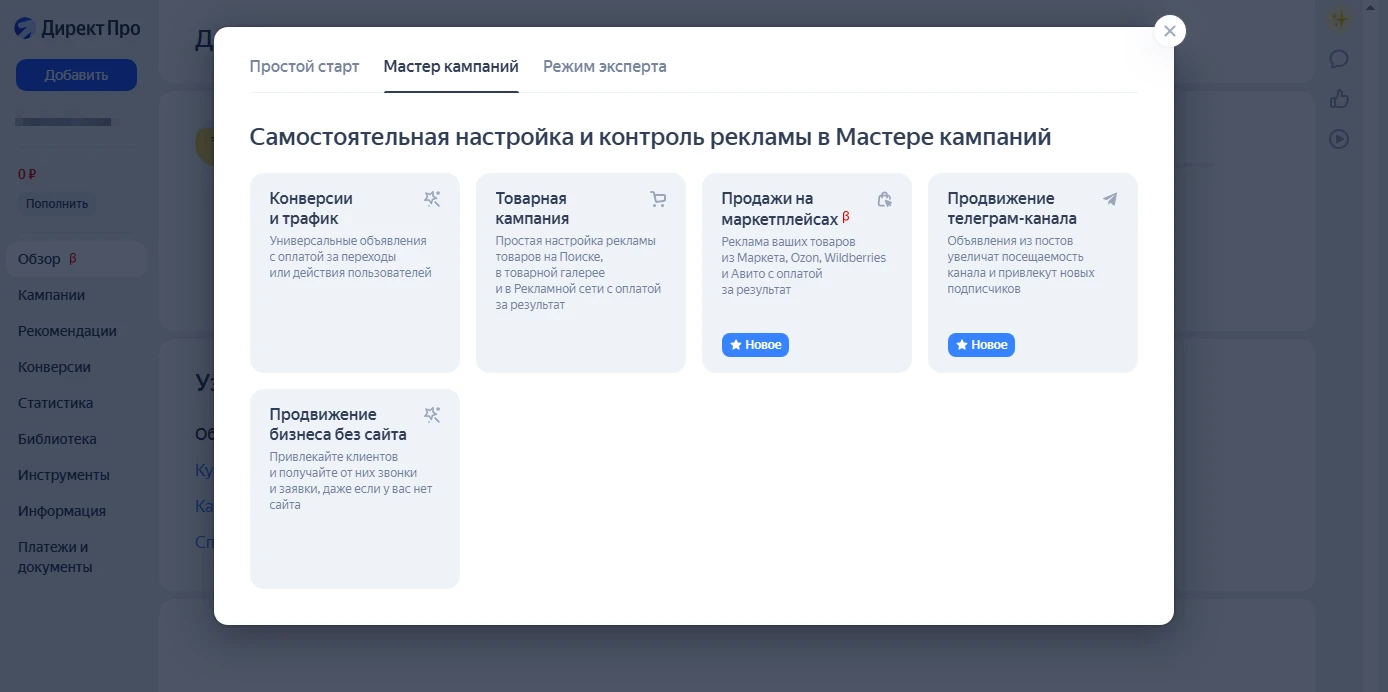
Task: Click the thumbs up feedback icon
Action: [1339, 99]
